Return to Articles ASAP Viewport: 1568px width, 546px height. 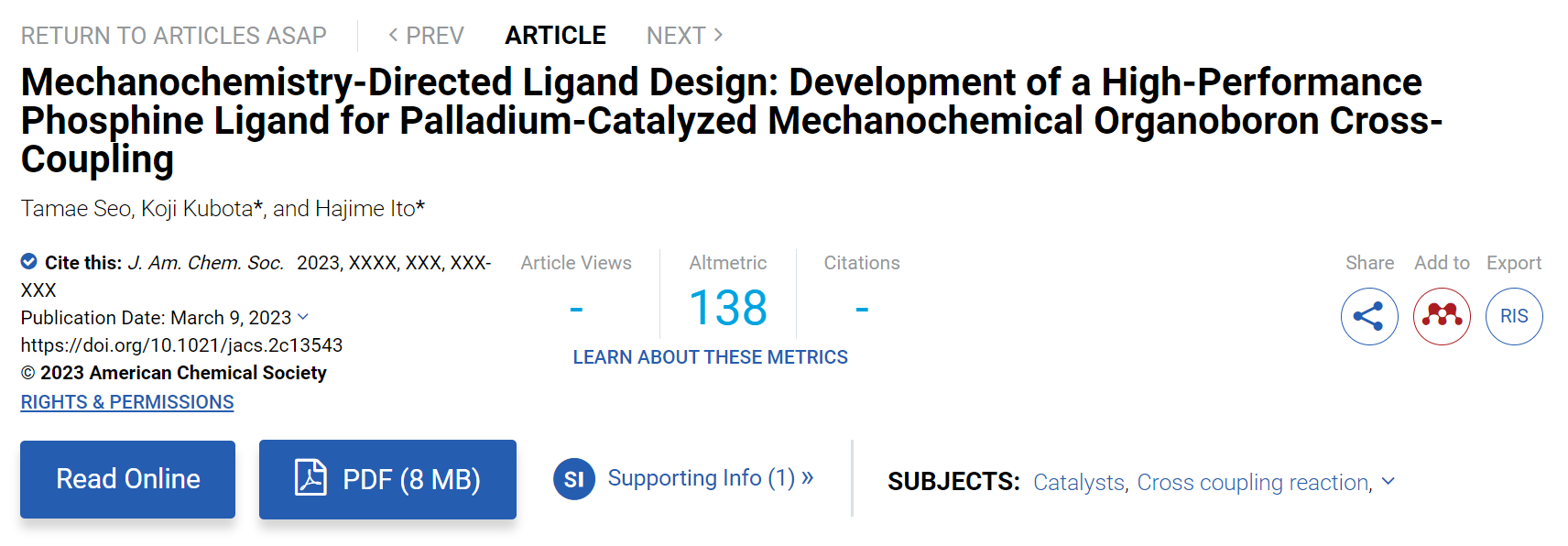(x=174, y=35)
